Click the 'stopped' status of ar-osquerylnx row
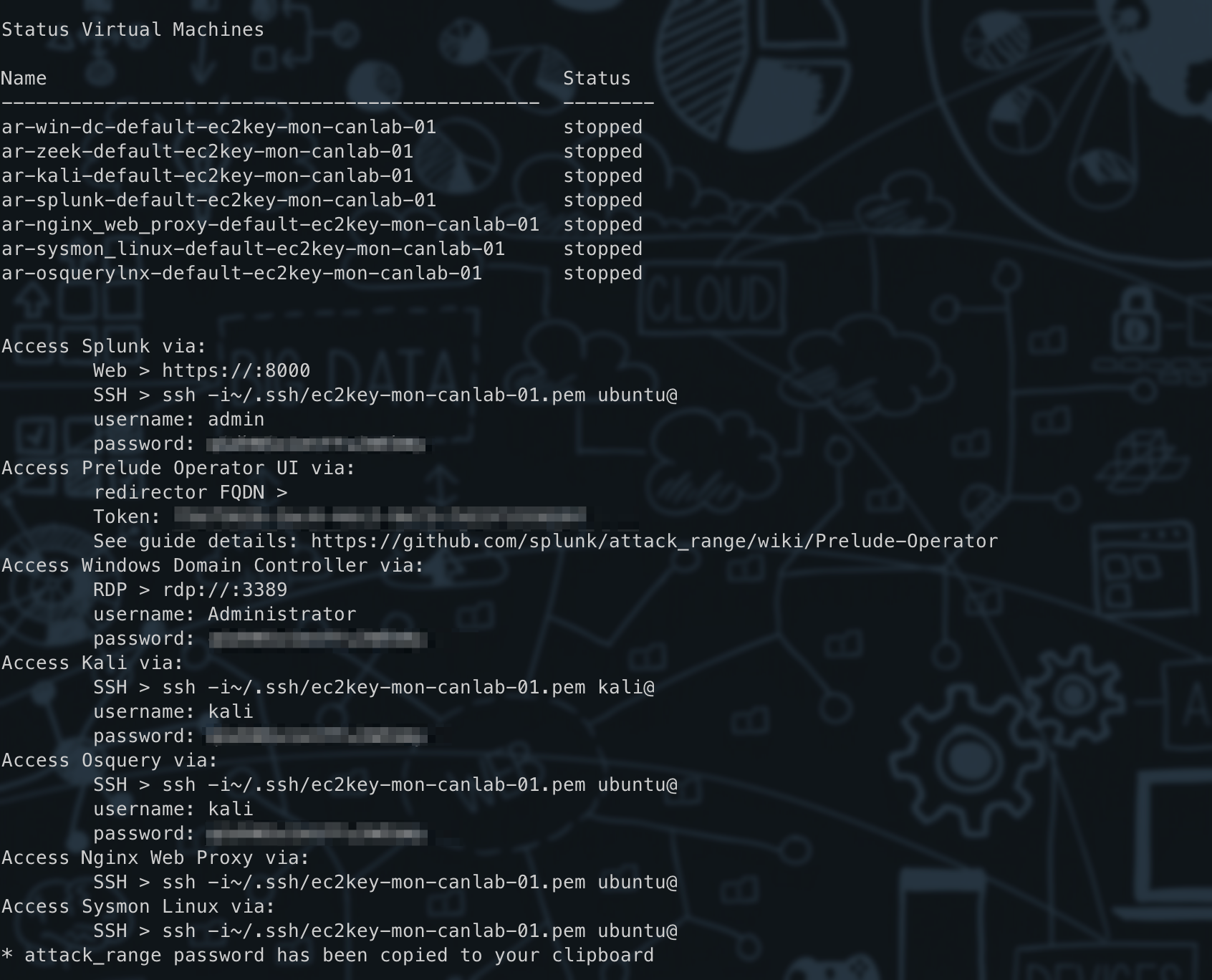The image size is (1212, 980). (x=602, y=273)
